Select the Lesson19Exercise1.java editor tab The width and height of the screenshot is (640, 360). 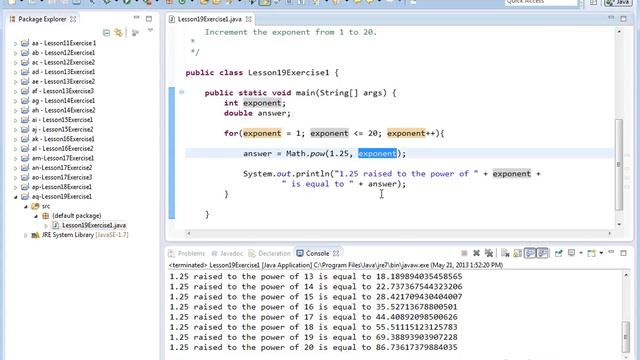[x=209, y=19]
